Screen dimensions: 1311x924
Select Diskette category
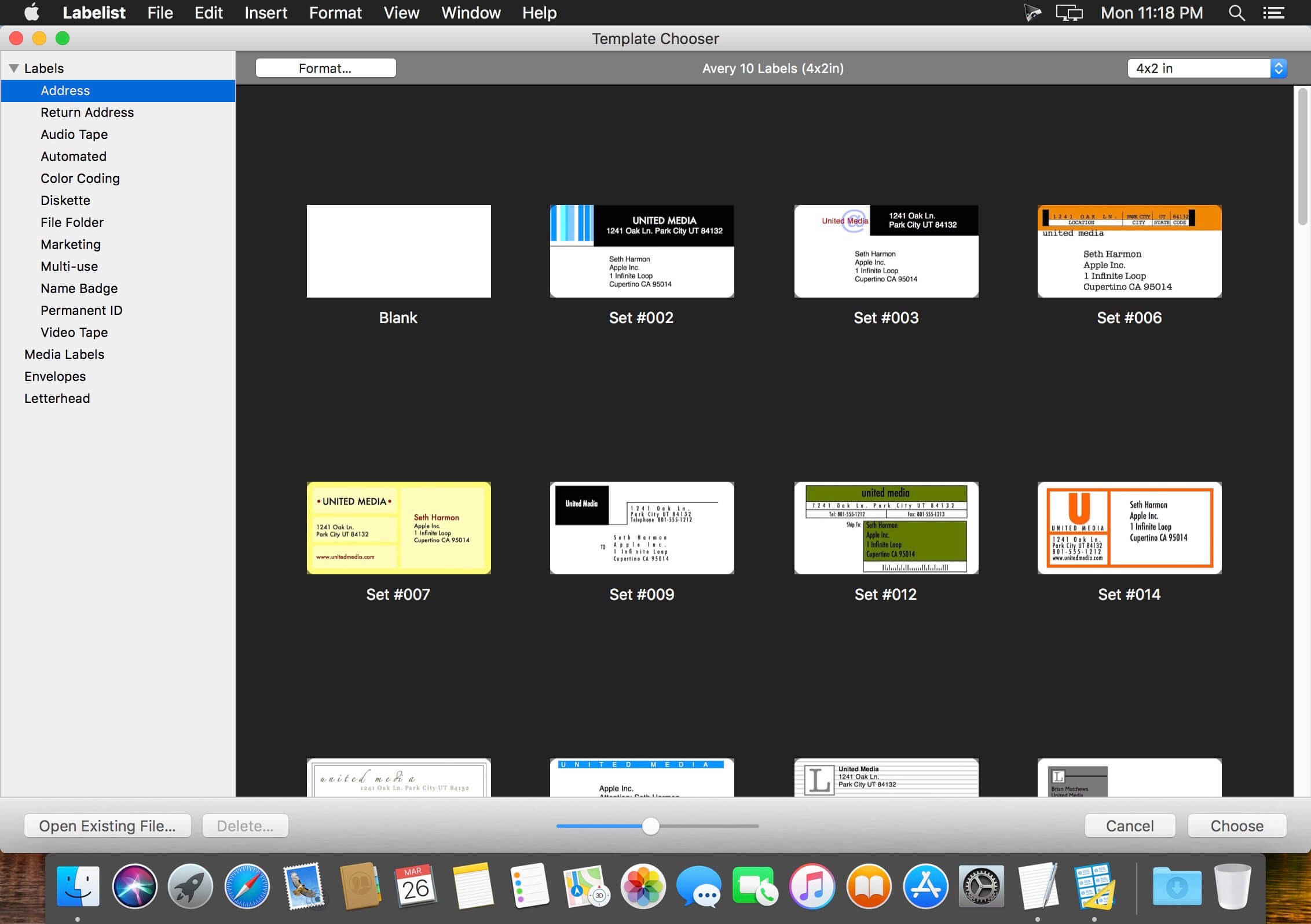coord(118,200)
